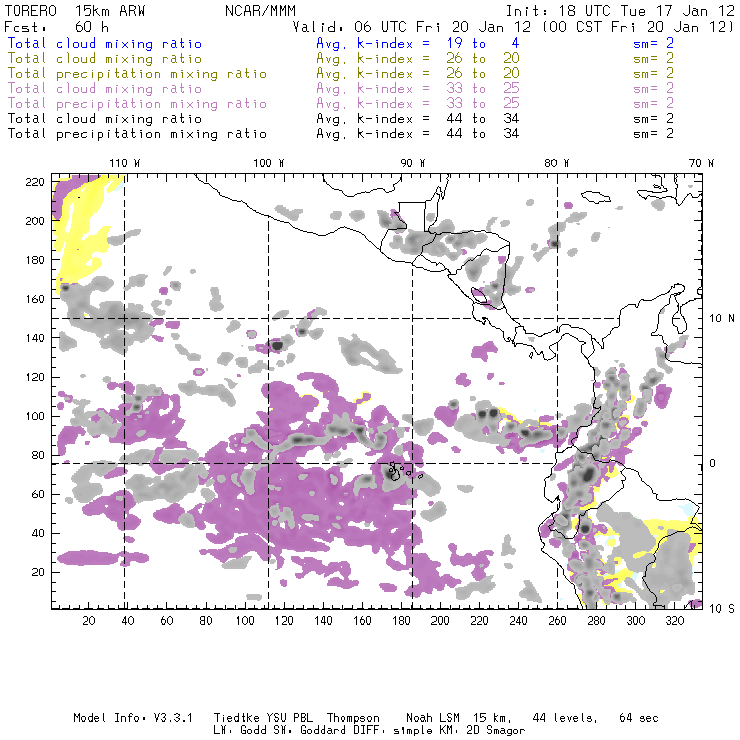Click the '70 W' longitude label
The width and height of the screenshot is (740, 740).
(701, 163)
